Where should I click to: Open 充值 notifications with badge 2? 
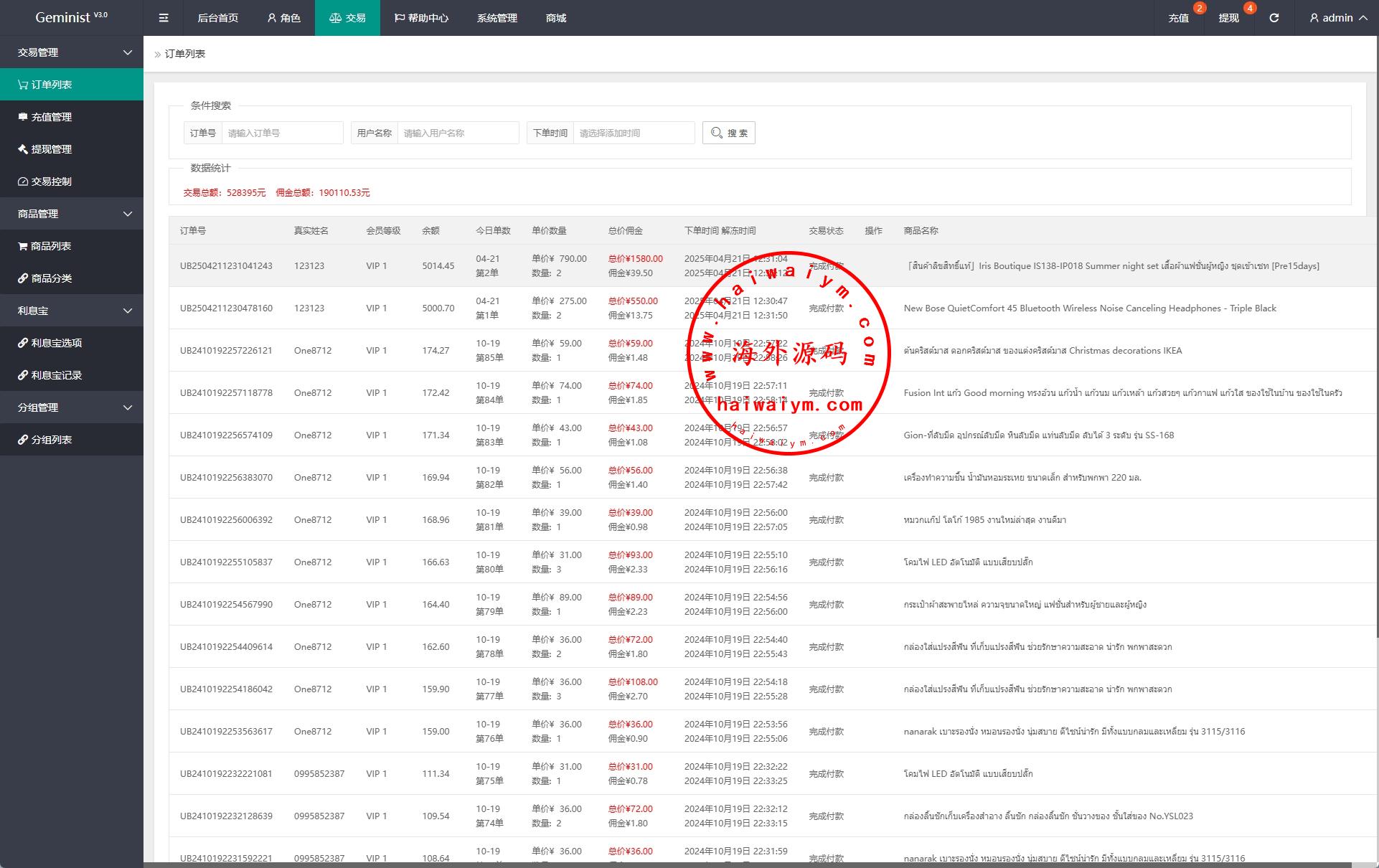point(1178,18)
